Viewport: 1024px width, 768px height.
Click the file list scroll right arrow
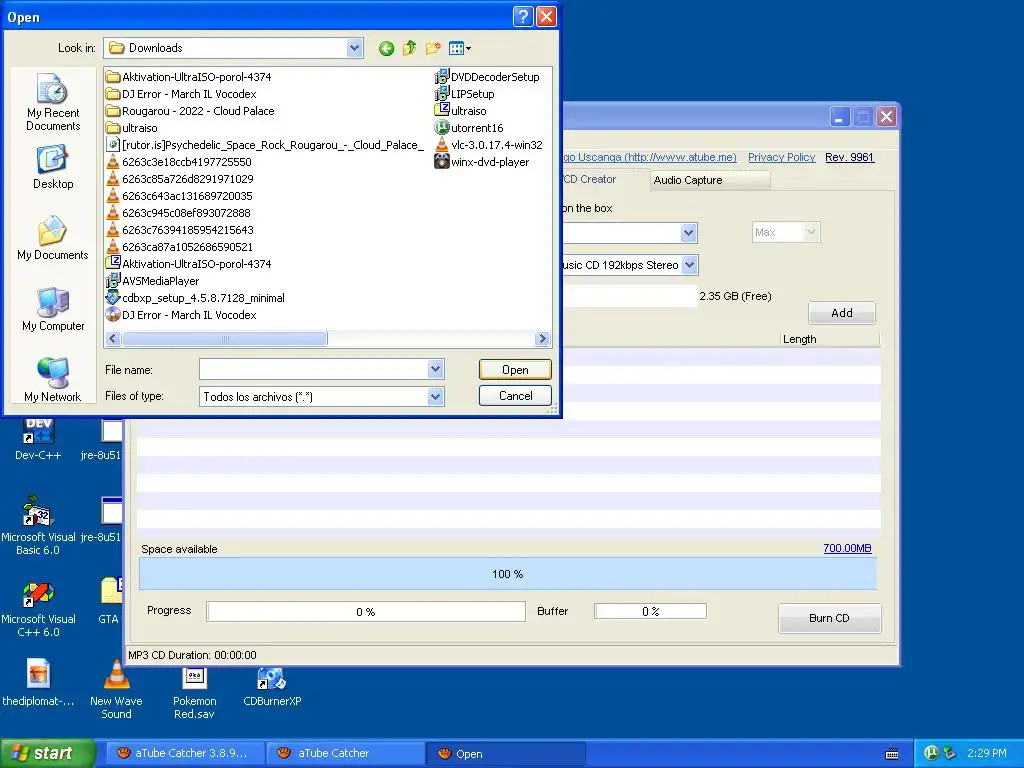[542, 339]
